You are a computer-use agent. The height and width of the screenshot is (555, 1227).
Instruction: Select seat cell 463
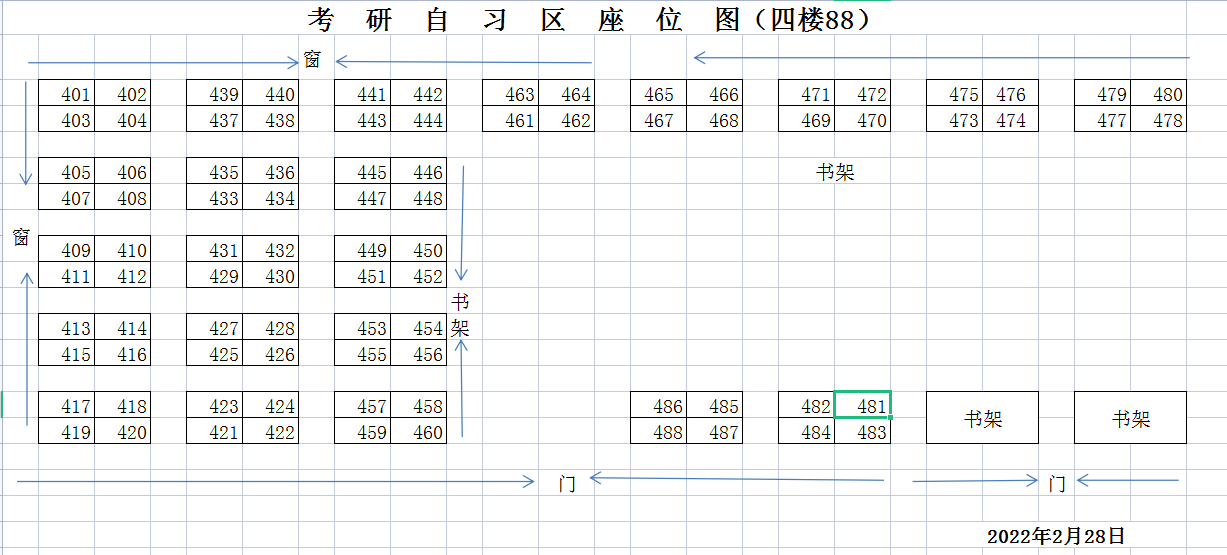pyautogui.click(x=511, y=94)
